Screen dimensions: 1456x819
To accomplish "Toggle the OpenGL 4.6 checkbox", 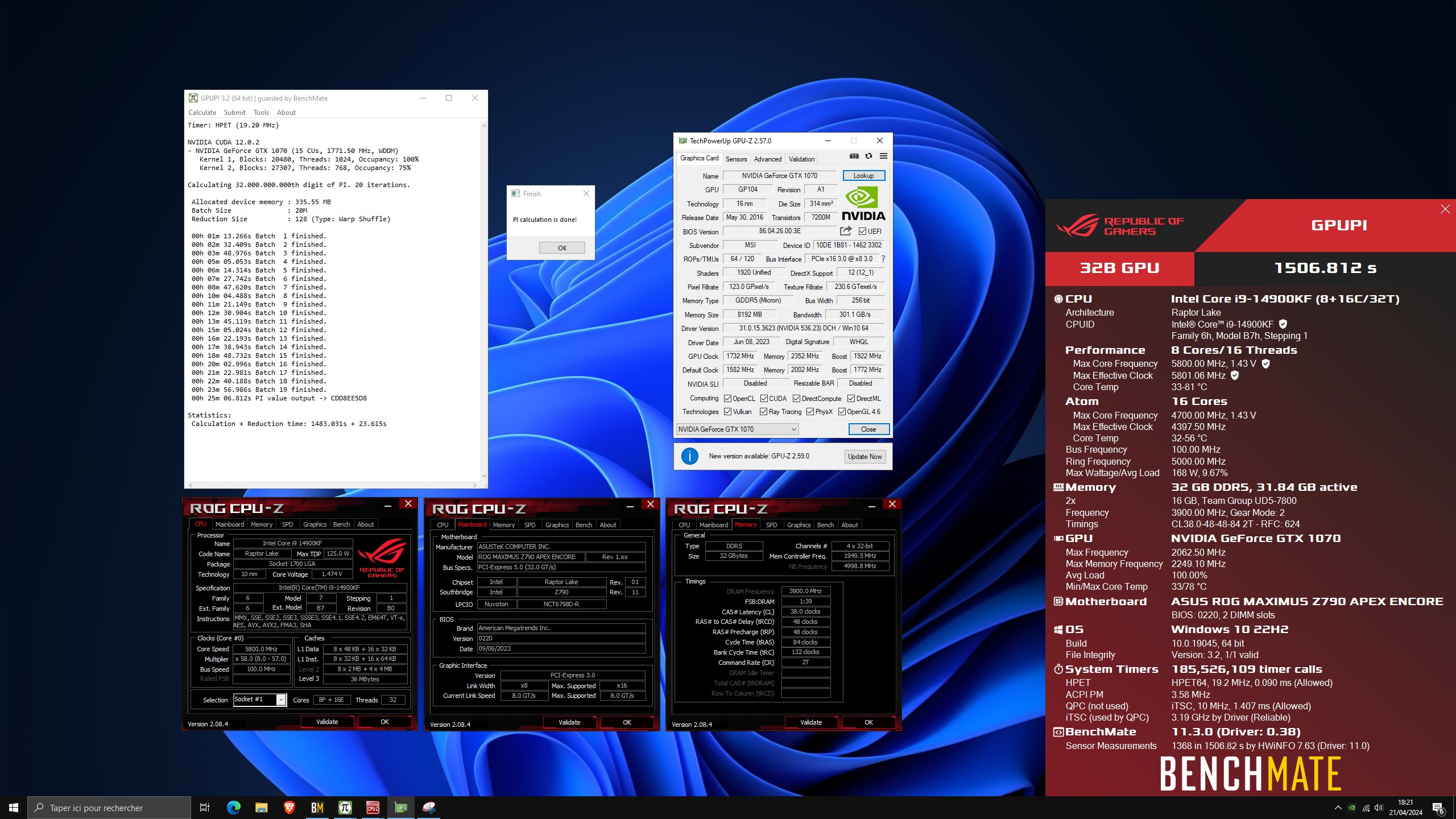I will tap(842, 412).
